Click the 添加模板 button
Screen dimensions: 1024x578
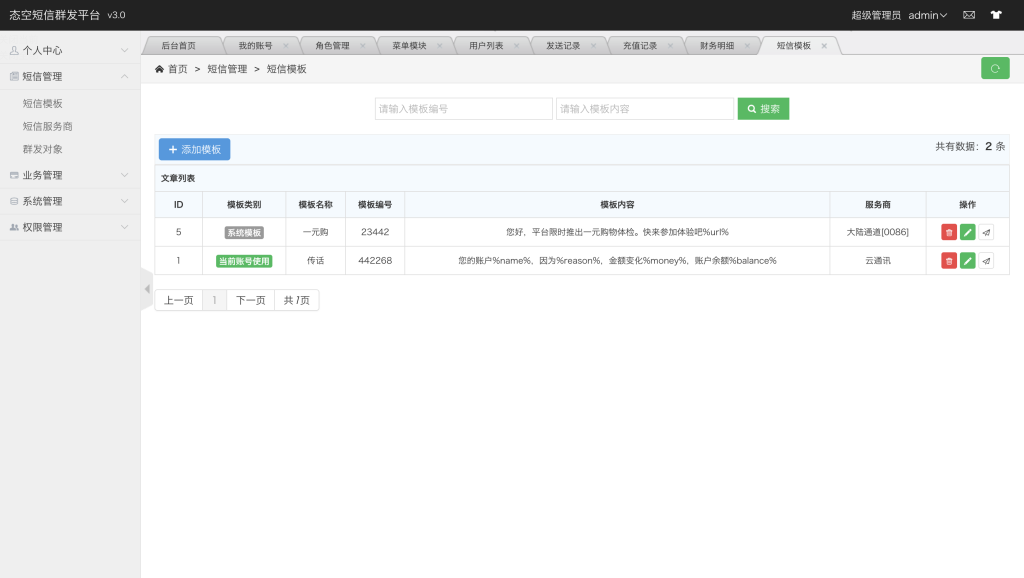196,148
